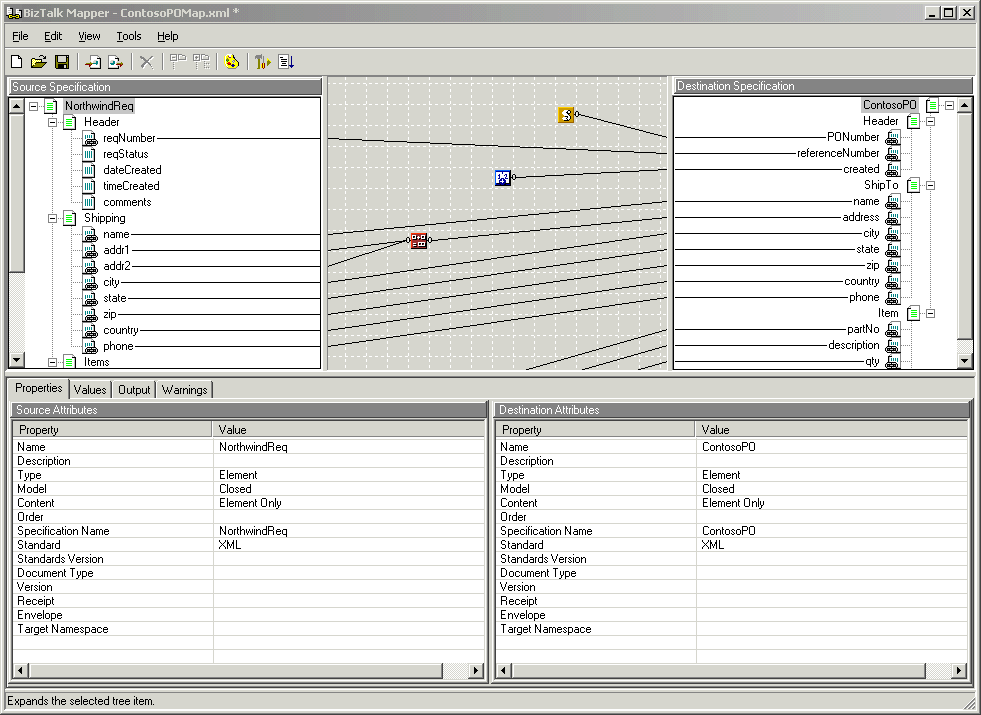981x715 pixels.
Task: Open the Help menu
Action: pyautogui.click(x=168, y=36)
